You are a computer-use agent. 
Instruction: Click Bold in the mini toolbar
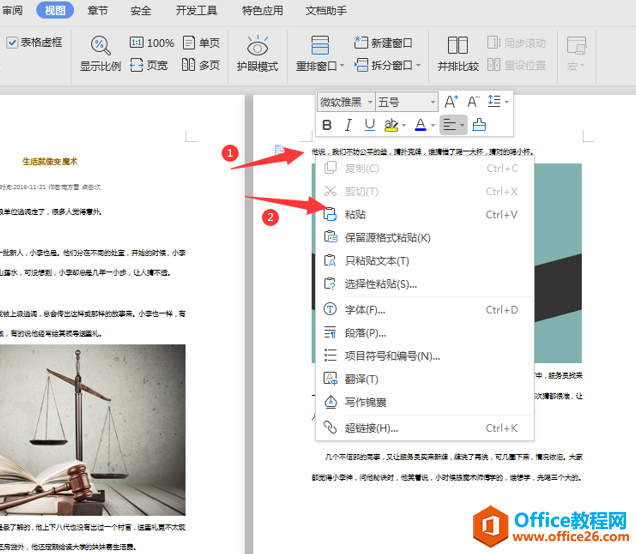click(x=327, y=125)
